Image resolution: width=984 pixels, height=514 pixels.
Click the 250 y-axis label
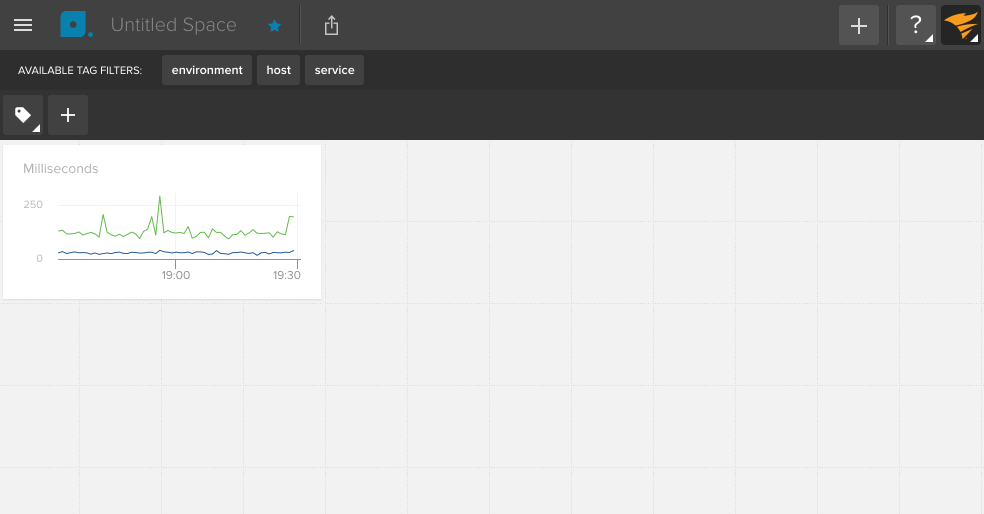(33, 204)
